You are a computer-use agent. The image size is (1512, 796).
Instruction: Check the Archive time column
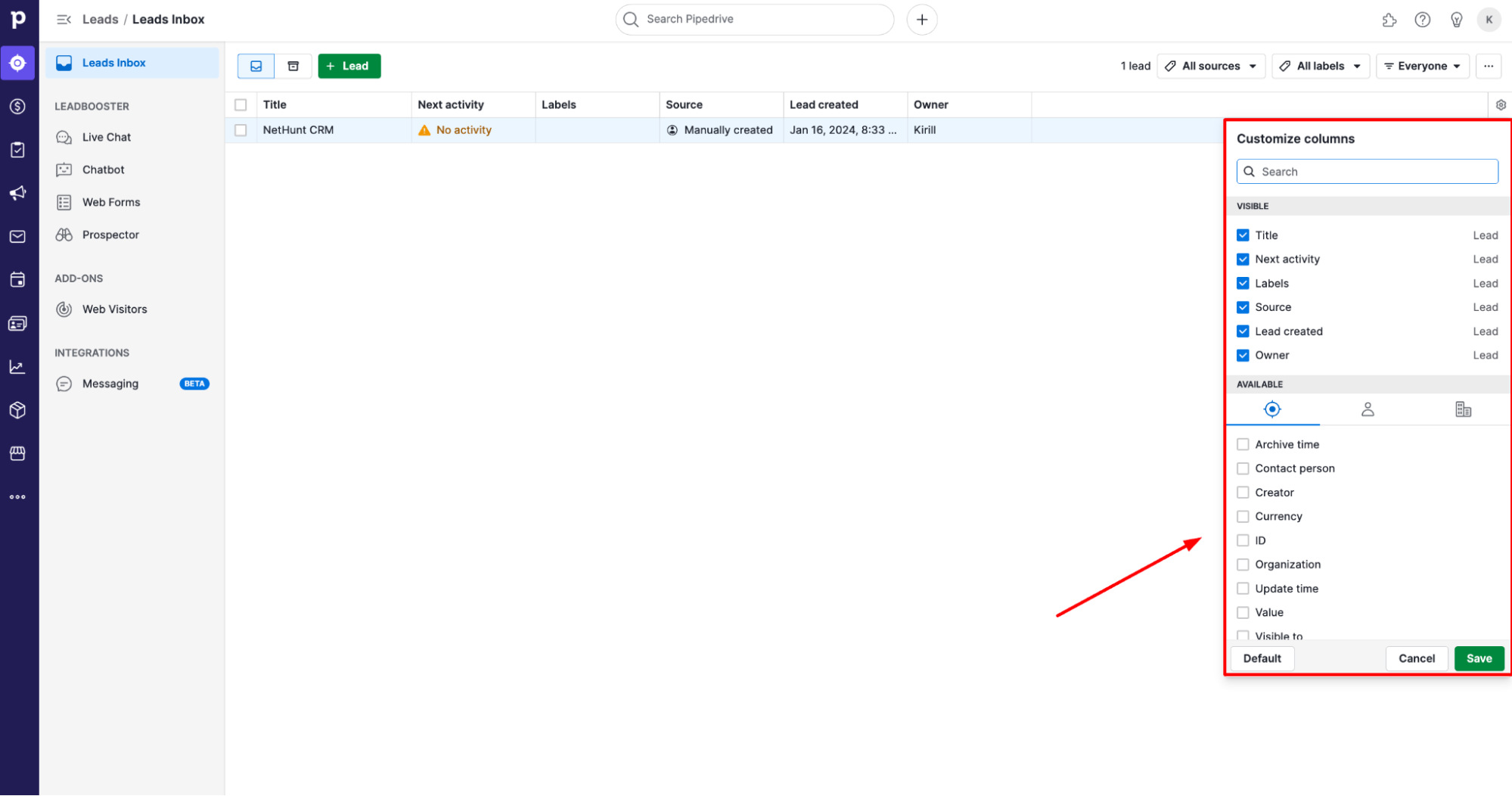coord(1243,444)
